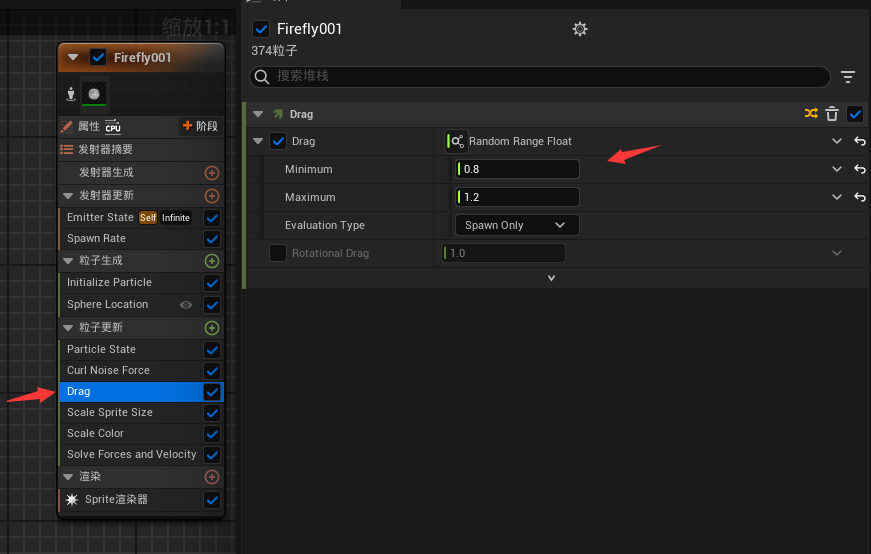The height and width of the screenshot is (554, 871).
Task: Toggle Solve Forces and Velocity checkbox
Action: click(212, 455)
